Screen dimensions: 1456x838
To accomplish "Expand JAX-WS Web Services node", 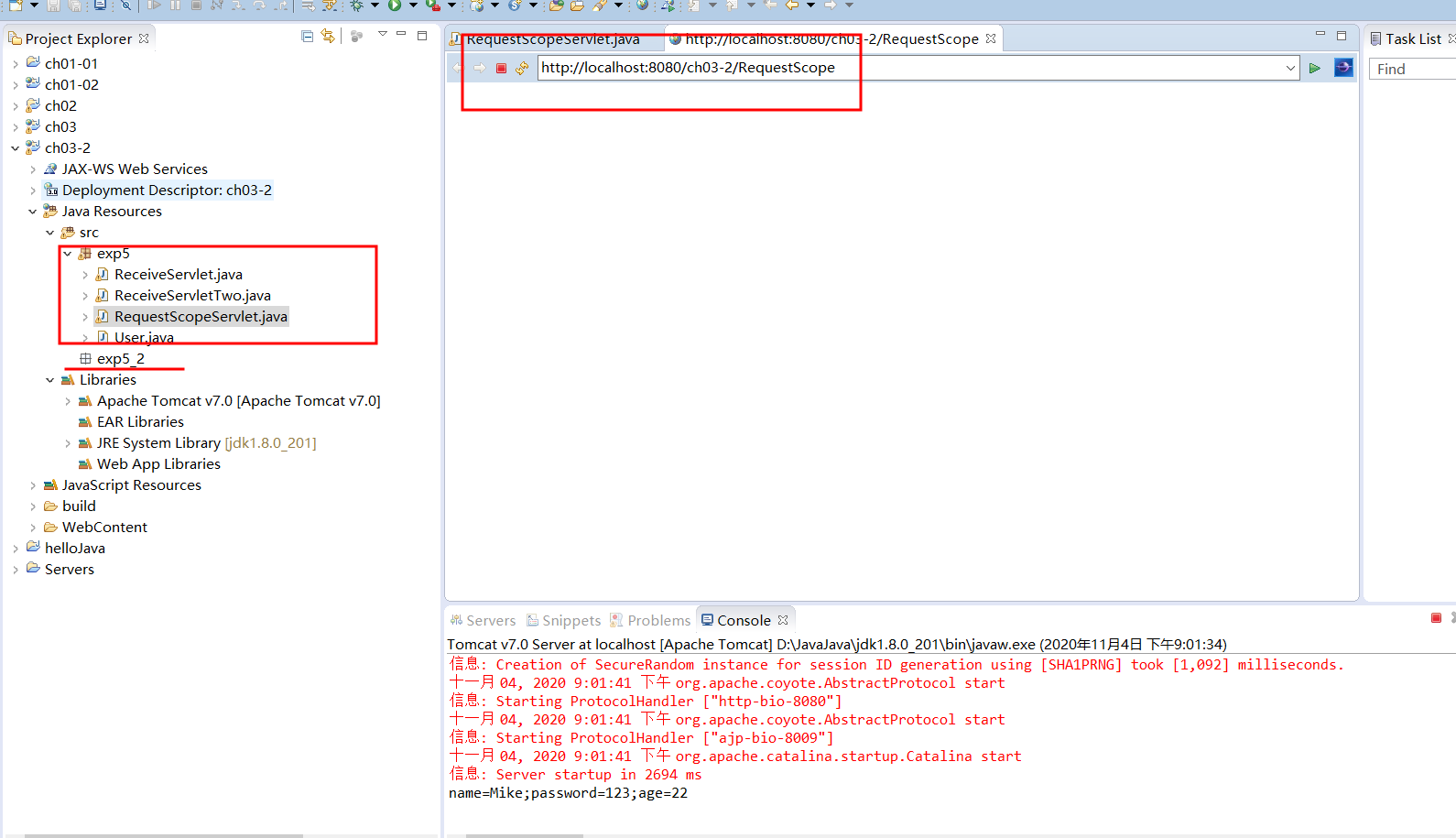I will tap(33, 169).
